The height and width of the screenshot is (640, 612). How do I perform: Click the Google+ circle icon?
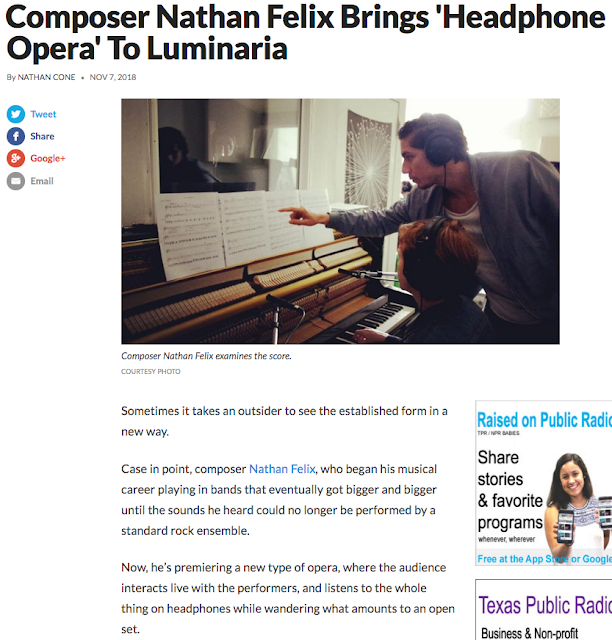[16, 158]
